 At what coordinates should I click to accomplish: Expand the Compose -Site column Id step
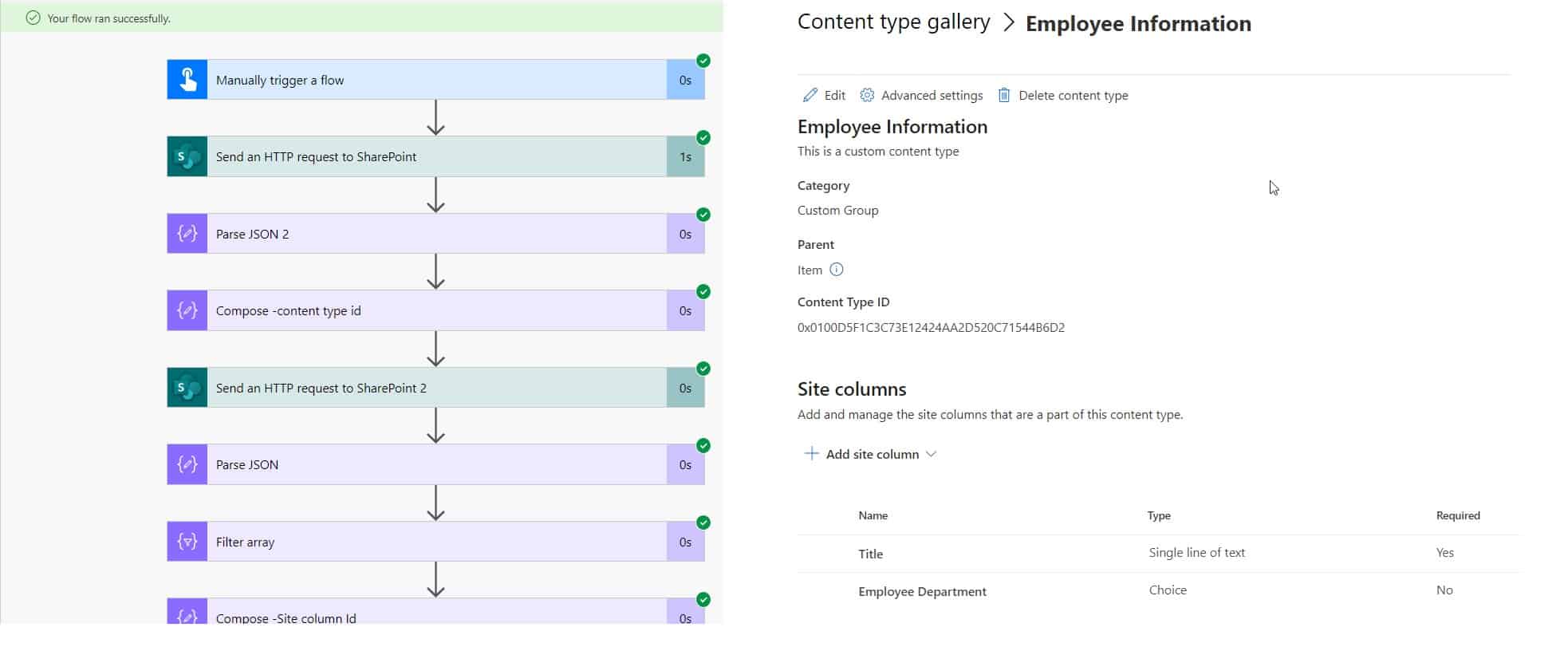point(436,612)
